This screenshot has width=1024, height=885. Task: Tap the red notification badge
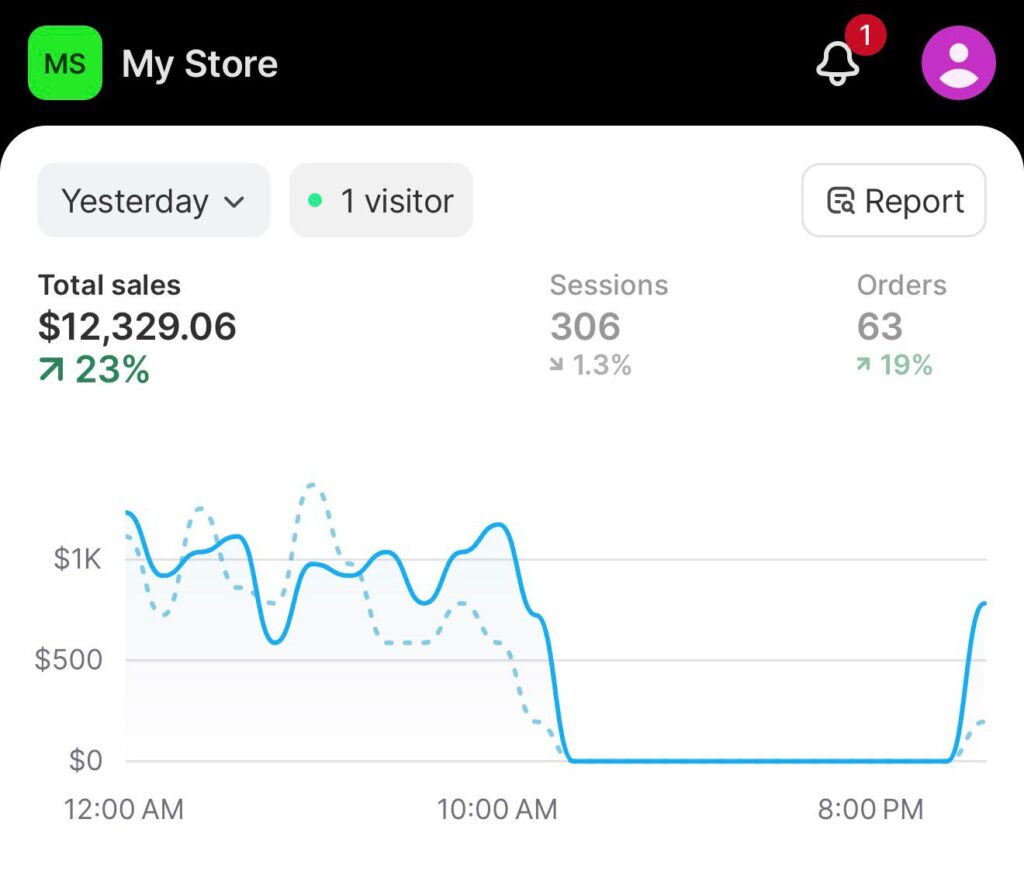point(865,37)
